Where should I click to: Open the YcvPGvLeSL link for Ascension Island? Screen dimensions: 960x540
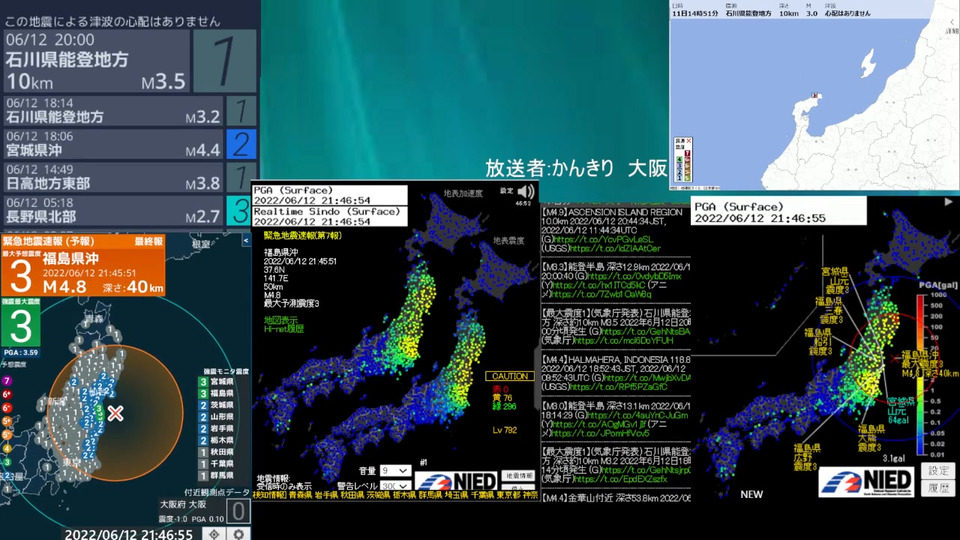point(603,239)
